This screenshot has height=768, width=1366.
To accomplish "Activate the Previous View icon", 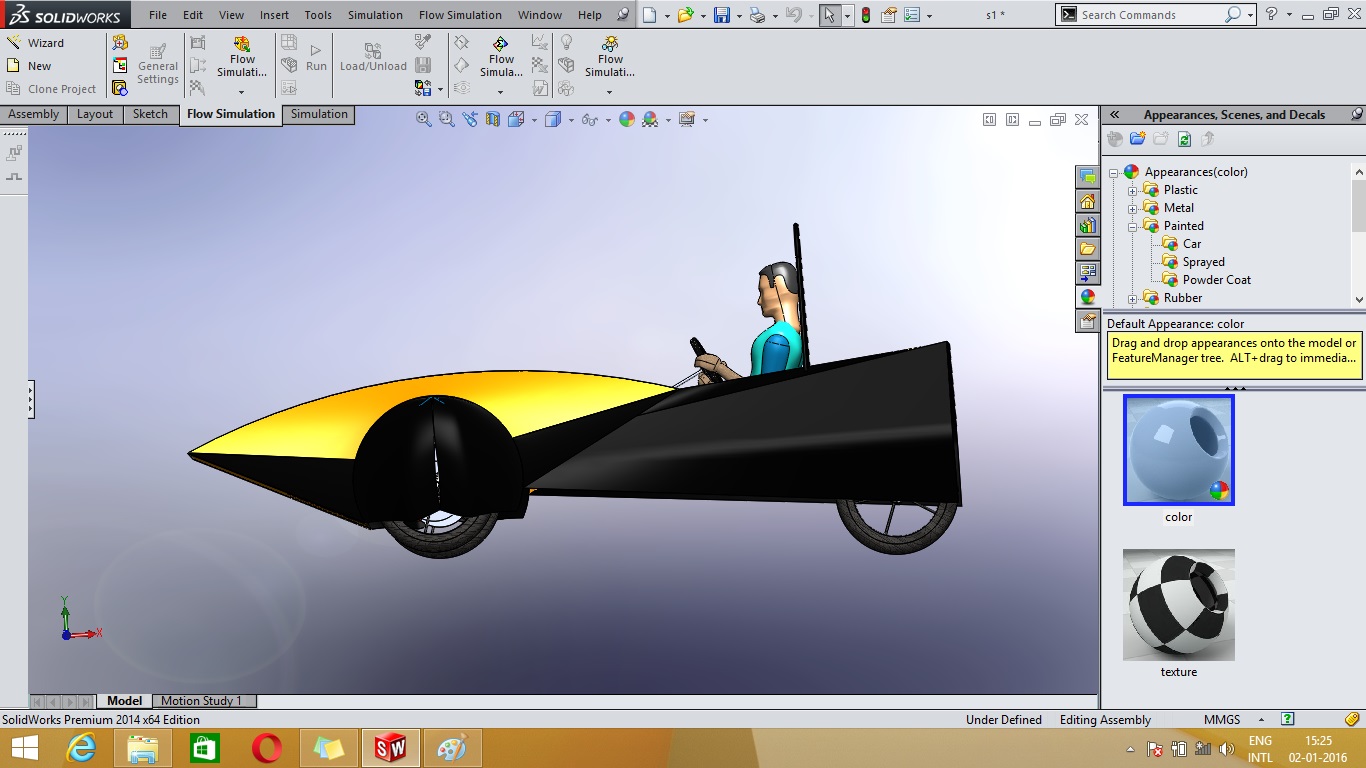I will click(469, 119).
